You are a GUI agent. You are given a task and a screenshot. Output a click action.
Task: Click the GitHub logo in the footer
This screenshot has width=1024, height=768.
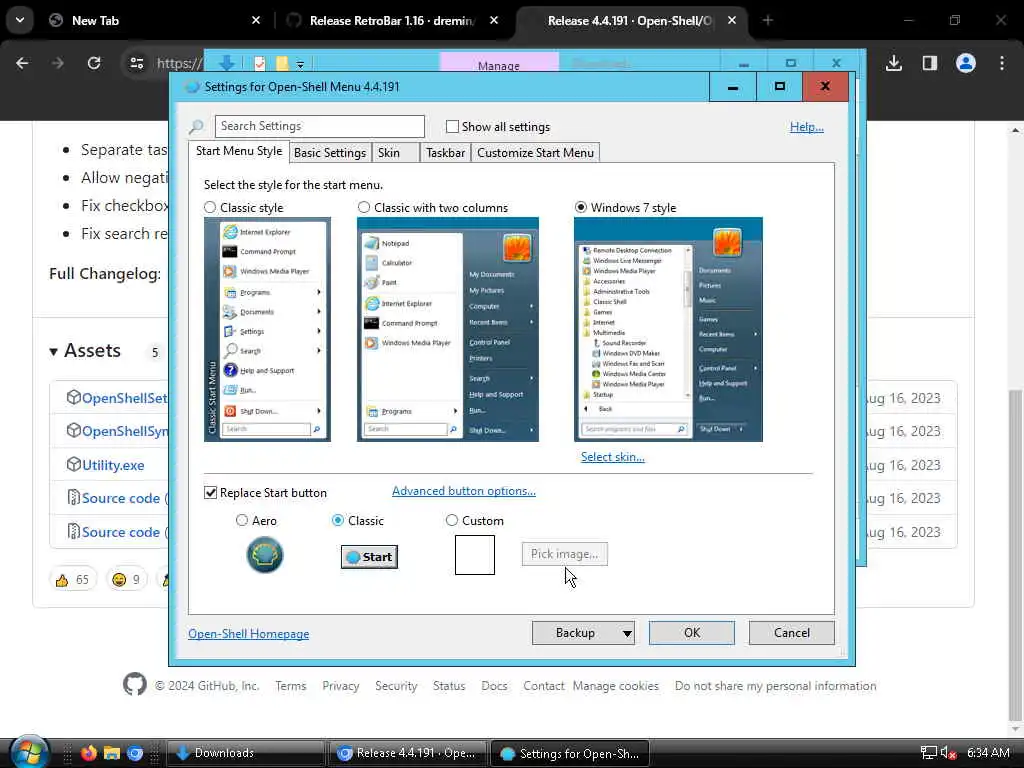[135, 685]
